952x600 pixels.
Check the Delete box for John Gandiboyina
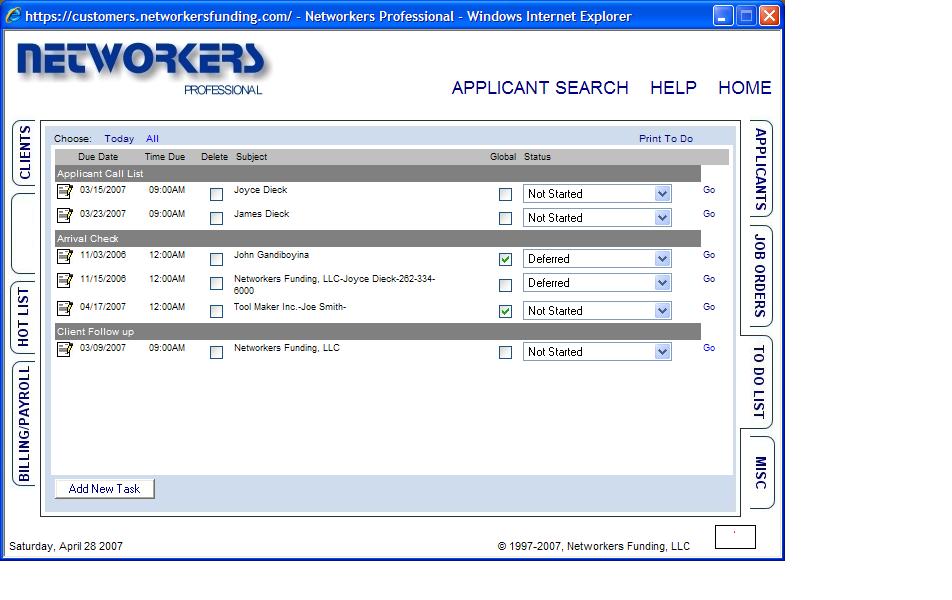(x=216, y=259)
